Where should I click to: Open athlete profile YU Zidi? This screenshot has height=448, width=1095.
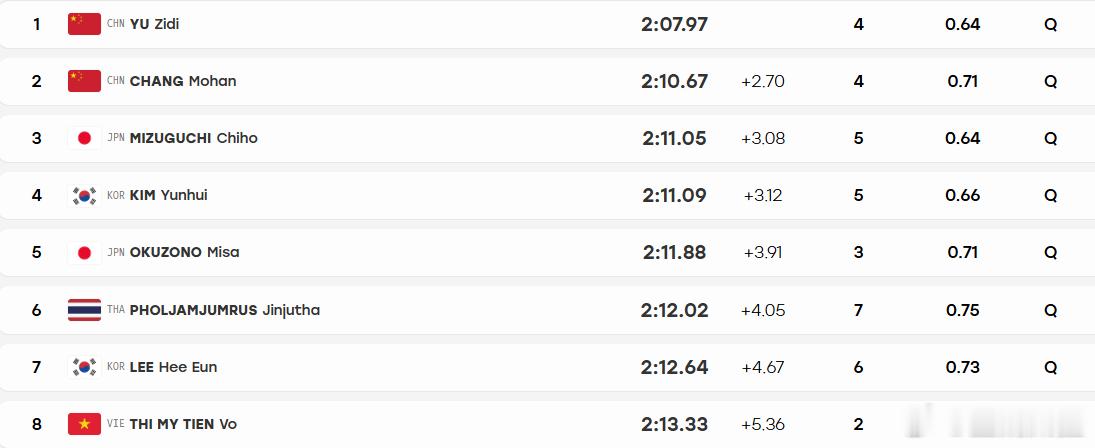154,24
